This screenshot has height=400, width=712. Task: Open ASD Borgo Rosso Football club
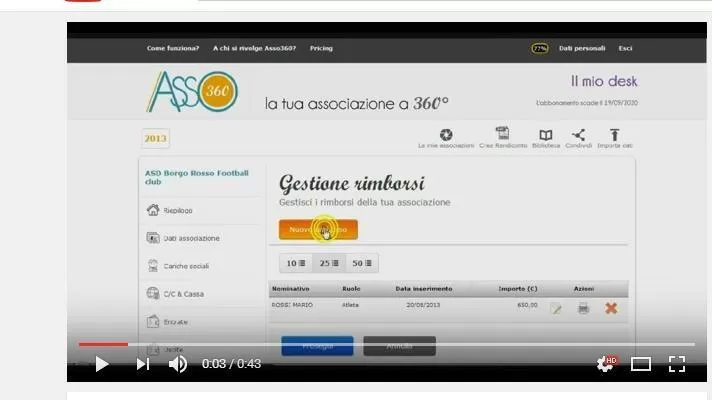click(x=197, y=177)
